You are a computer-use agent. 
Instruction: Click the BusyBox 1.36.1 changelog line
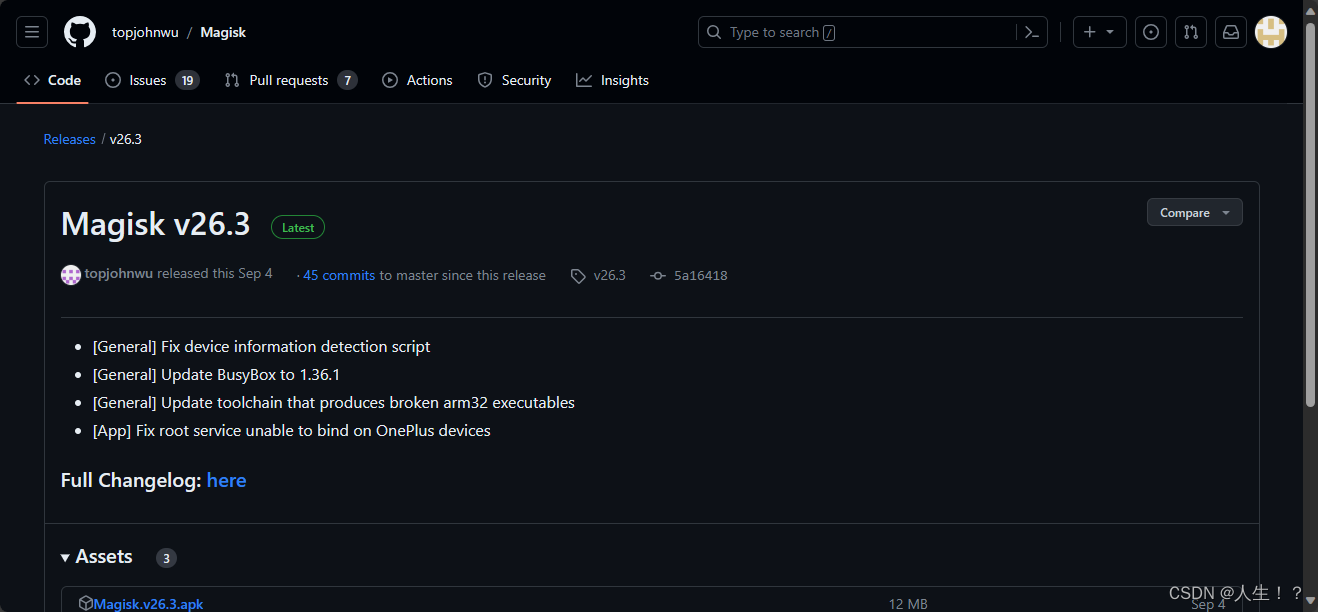point(217,375)
